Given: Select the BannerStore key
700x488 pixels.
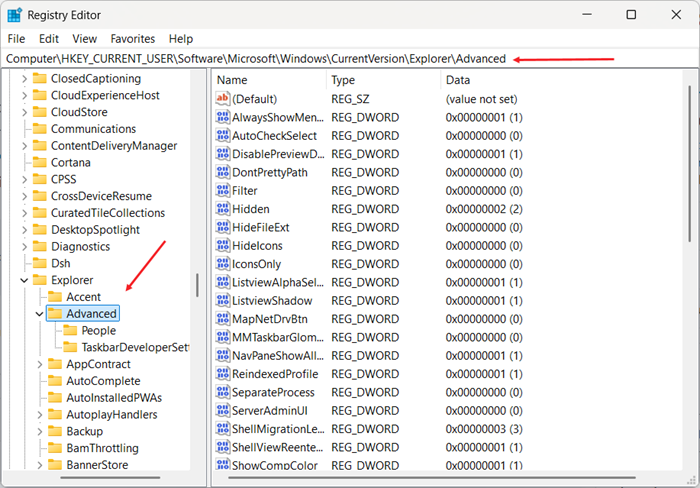Looking at the screenshot, I should pos(97,465).
